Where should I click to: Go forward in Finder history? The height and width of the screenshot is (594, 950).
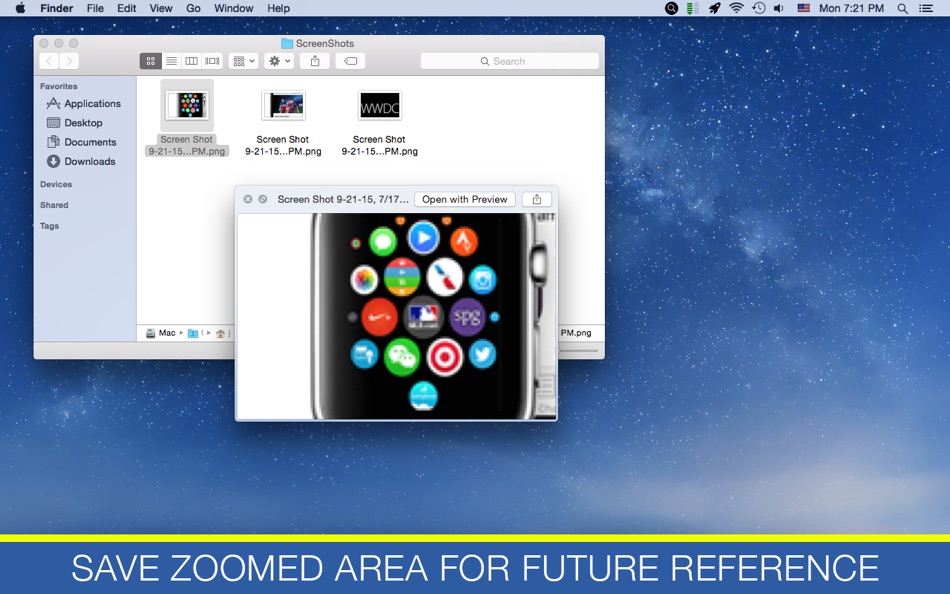[69, 61]
